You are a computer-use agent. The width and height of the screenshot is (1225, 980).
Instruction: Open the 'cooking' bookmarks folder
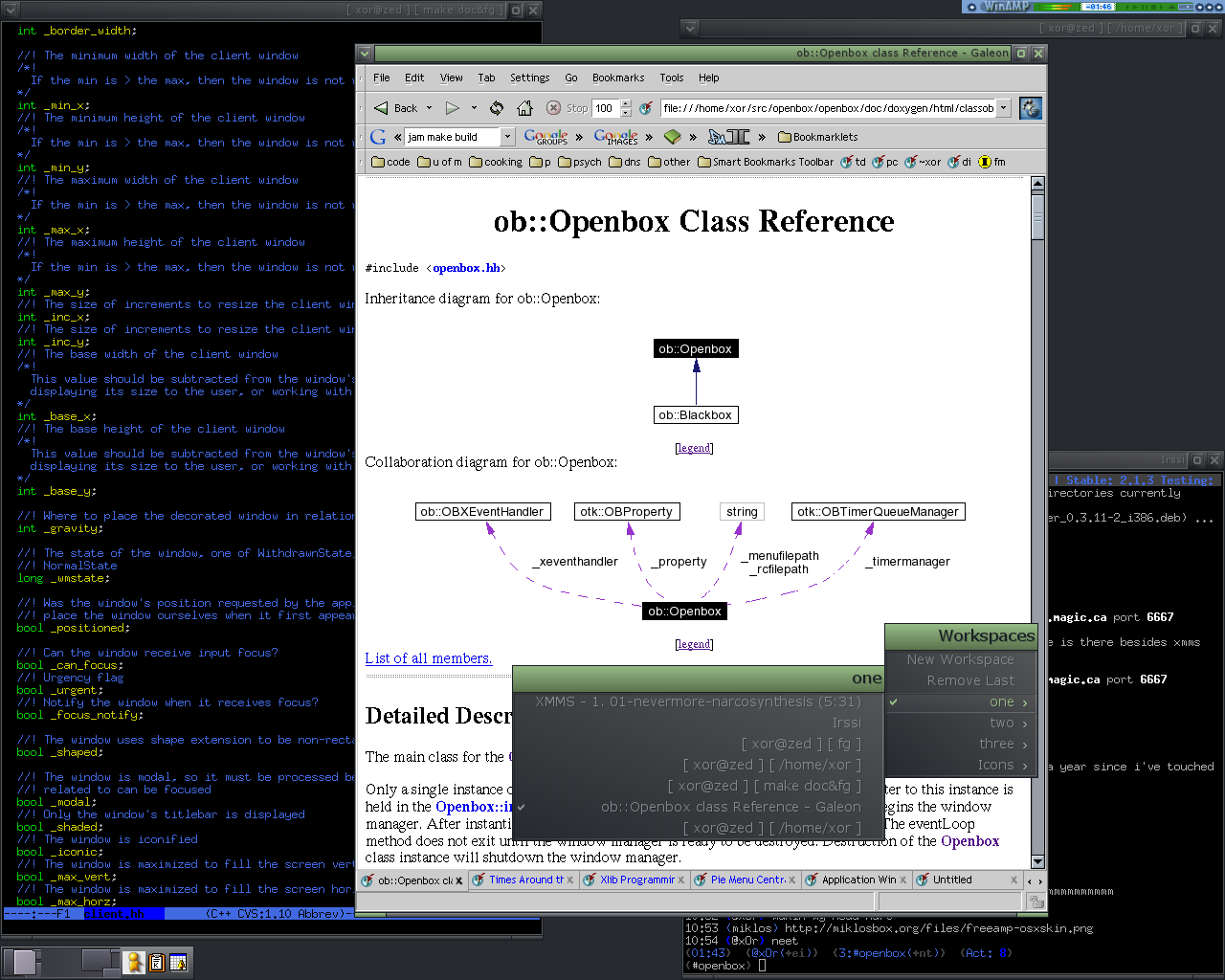point(496,162)
